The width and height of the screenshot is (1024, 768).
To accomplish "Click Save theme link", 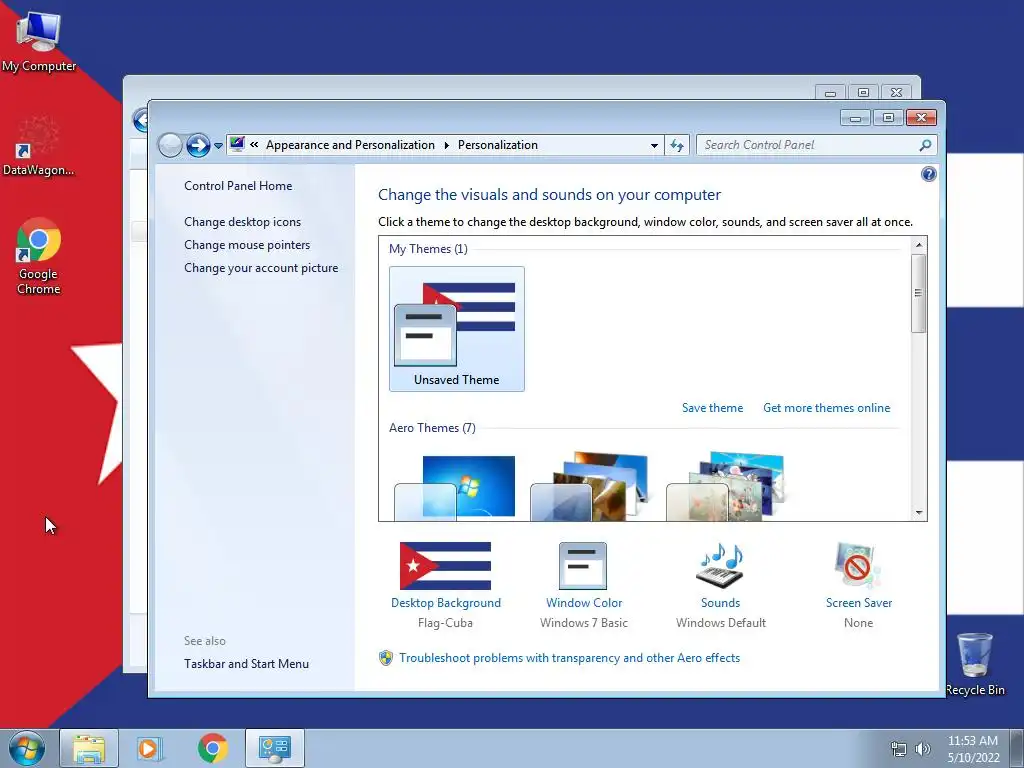I will coord(712,408).
